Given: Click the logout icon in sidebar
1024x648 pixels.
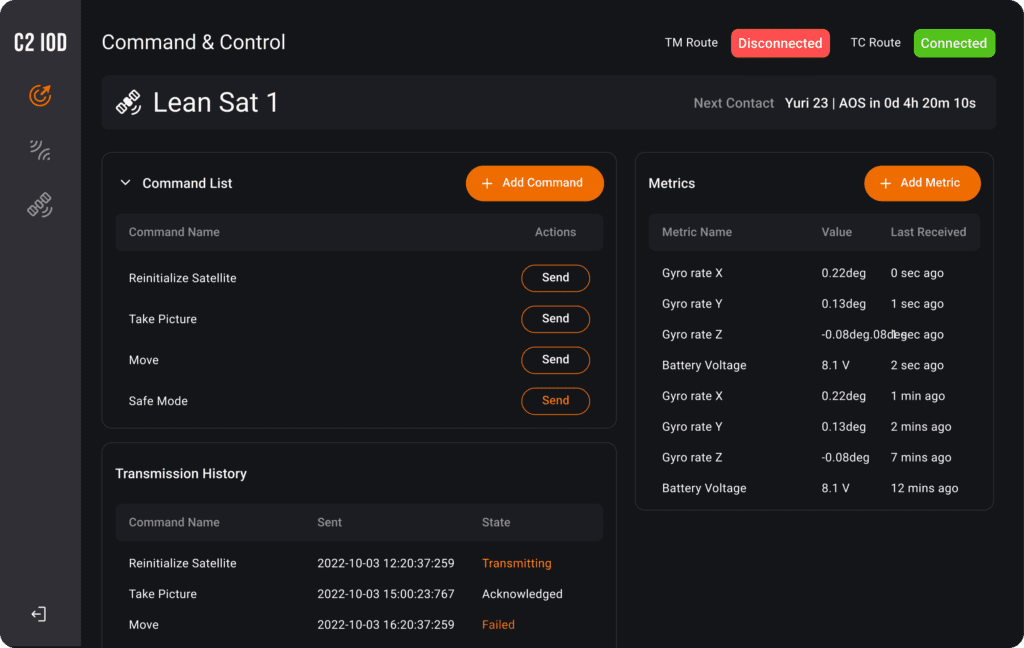Looking at the screenshot, I should pyautogui.click(x=39, y=614).
